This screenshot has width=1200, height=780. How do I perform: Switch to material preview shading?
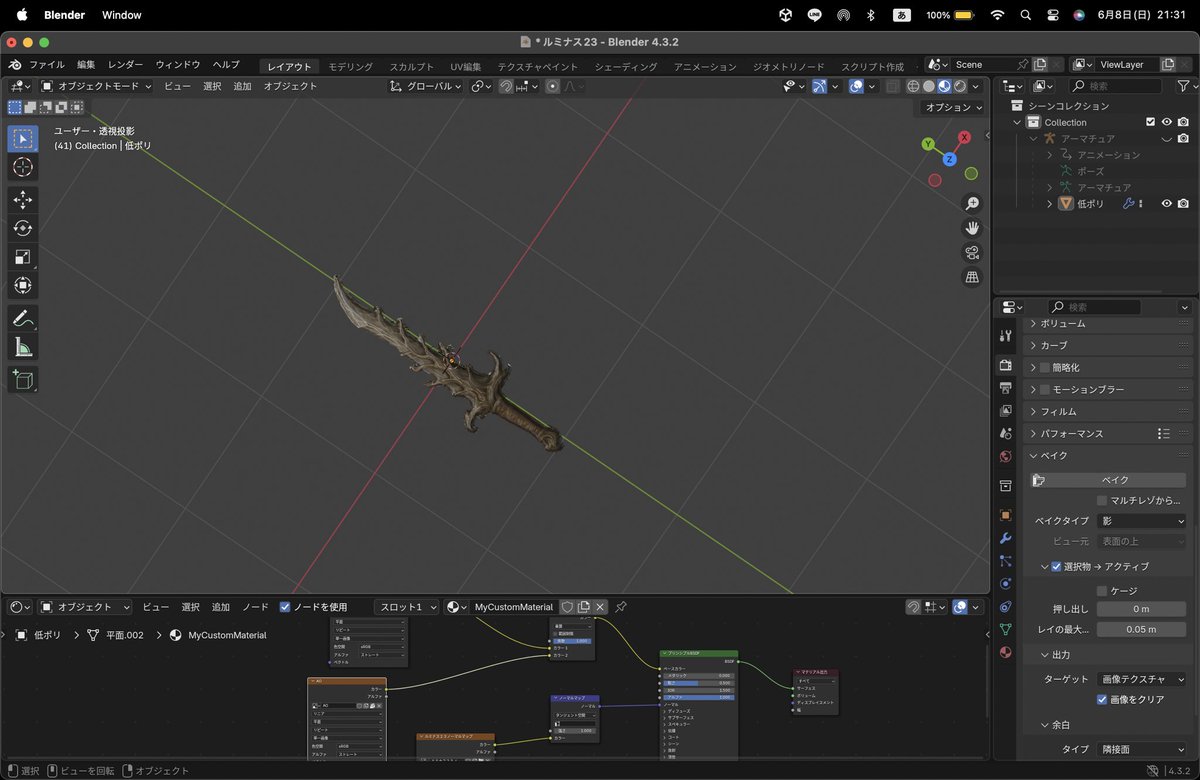[x=945, y=86]
